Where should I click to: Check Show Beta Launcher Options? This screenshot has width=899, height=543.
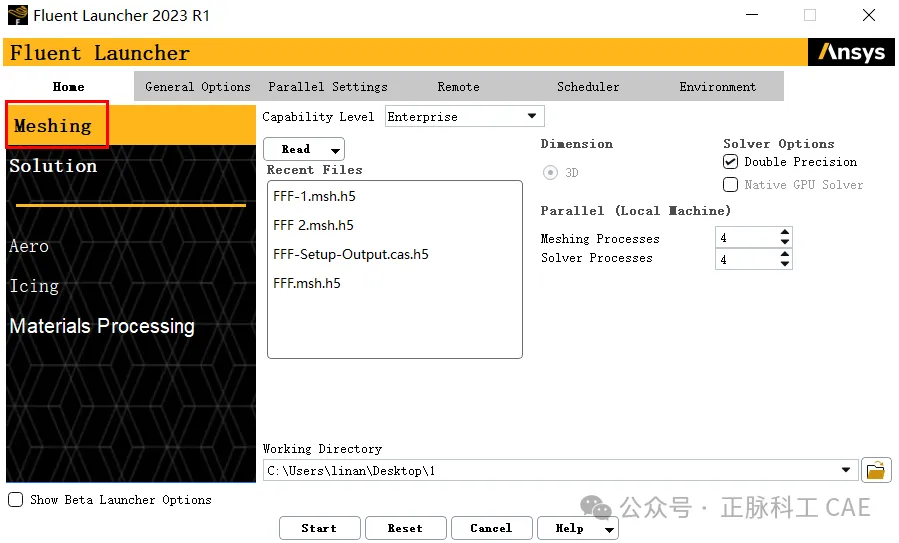point(15,499)
